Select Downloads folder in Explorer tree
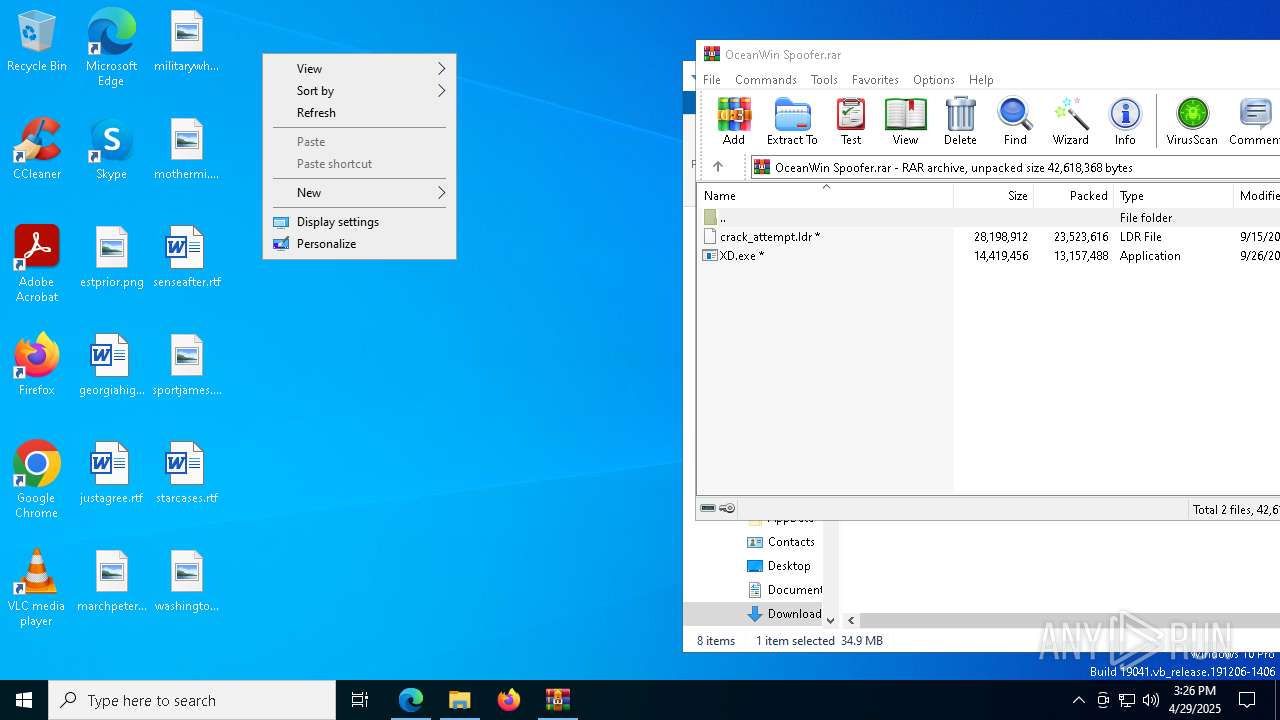Viewport: 1280px width, 720px height. (x=784, y=614)
